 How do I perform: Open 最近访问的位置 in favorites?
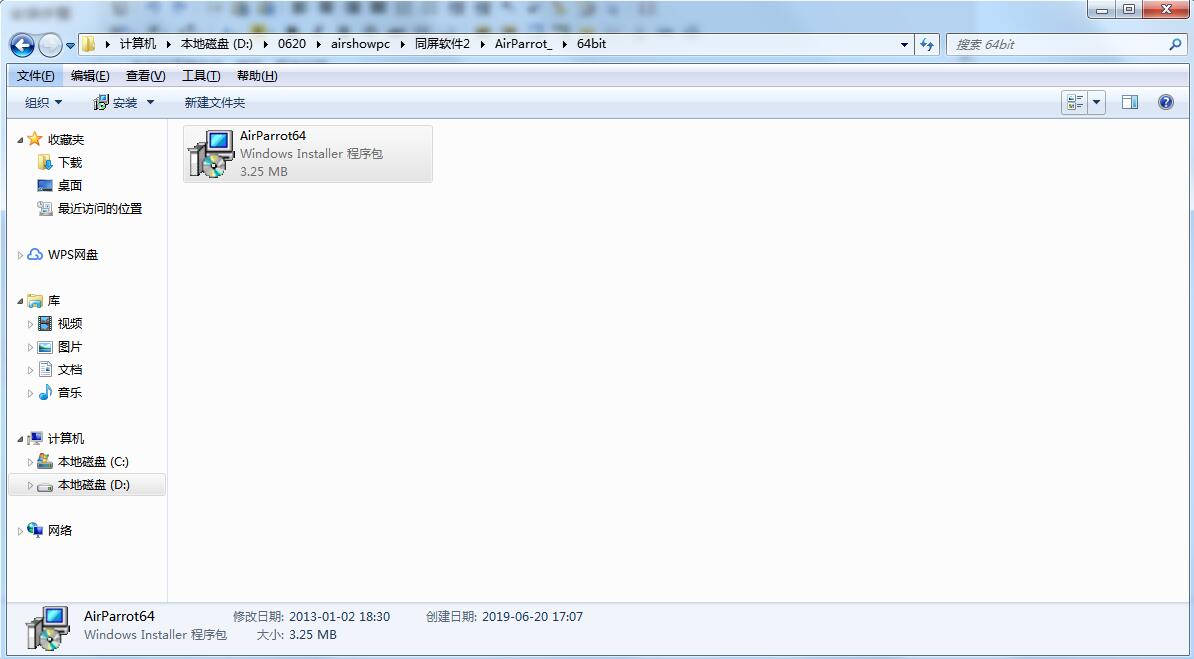(x=100, y=208)
